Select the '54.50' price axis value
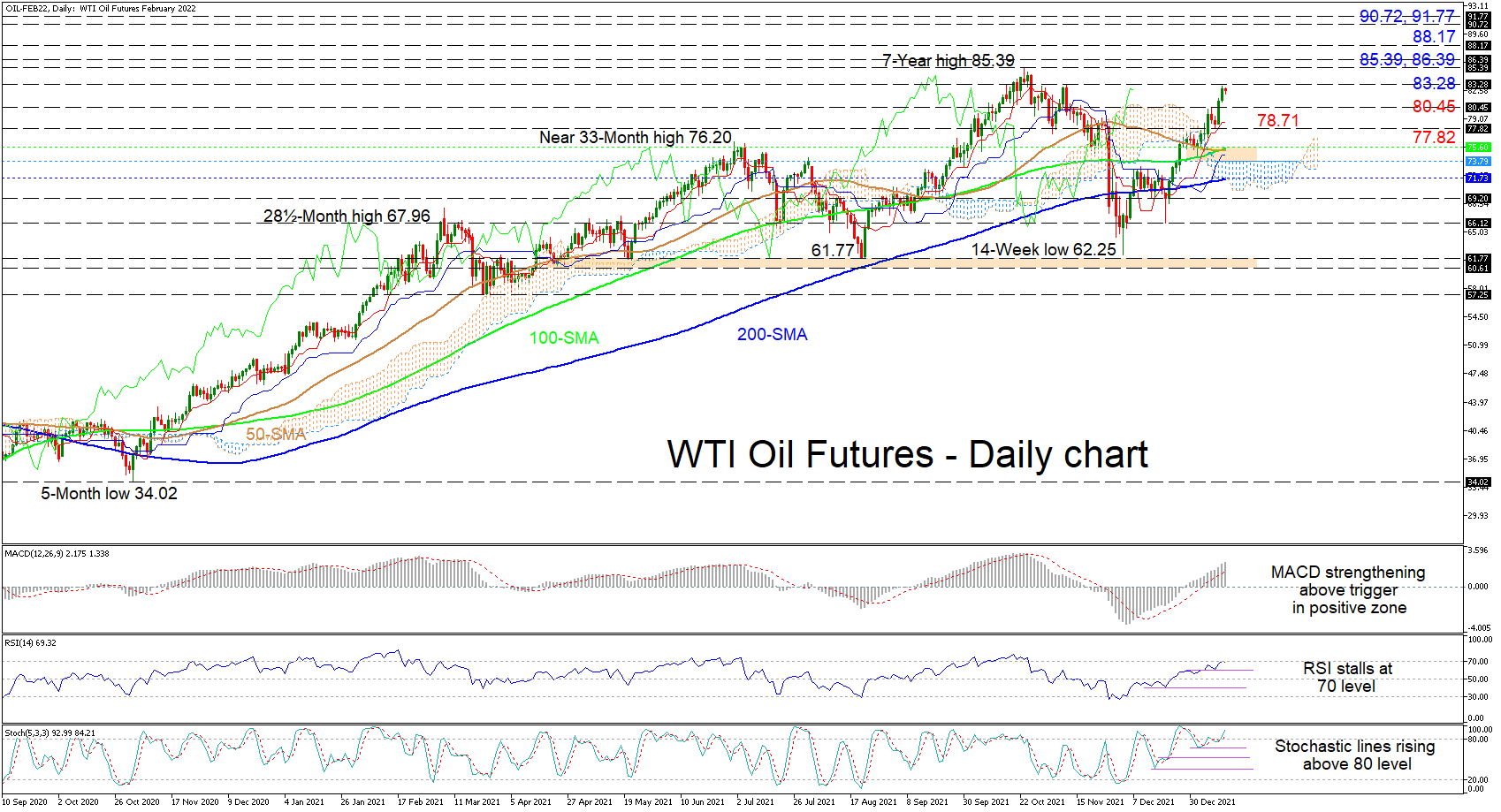The height and width of the screenshot is (812, 1501). [x=1478, y=316]
